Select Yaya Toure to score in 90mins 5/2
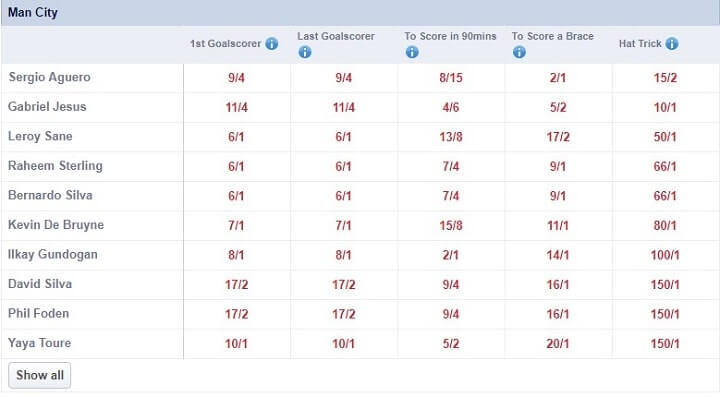Viewport: 720px width, 397px height. tap(450, 344)
